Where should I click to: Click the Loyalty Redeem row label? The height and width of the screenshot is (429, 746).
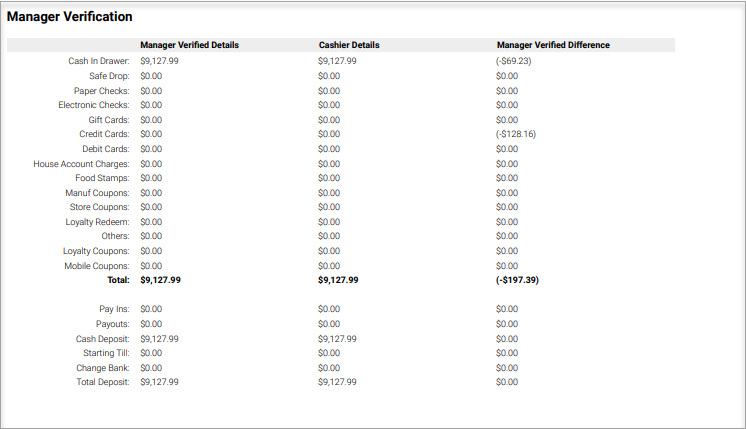pyautogui.click(x=98, y=222)
